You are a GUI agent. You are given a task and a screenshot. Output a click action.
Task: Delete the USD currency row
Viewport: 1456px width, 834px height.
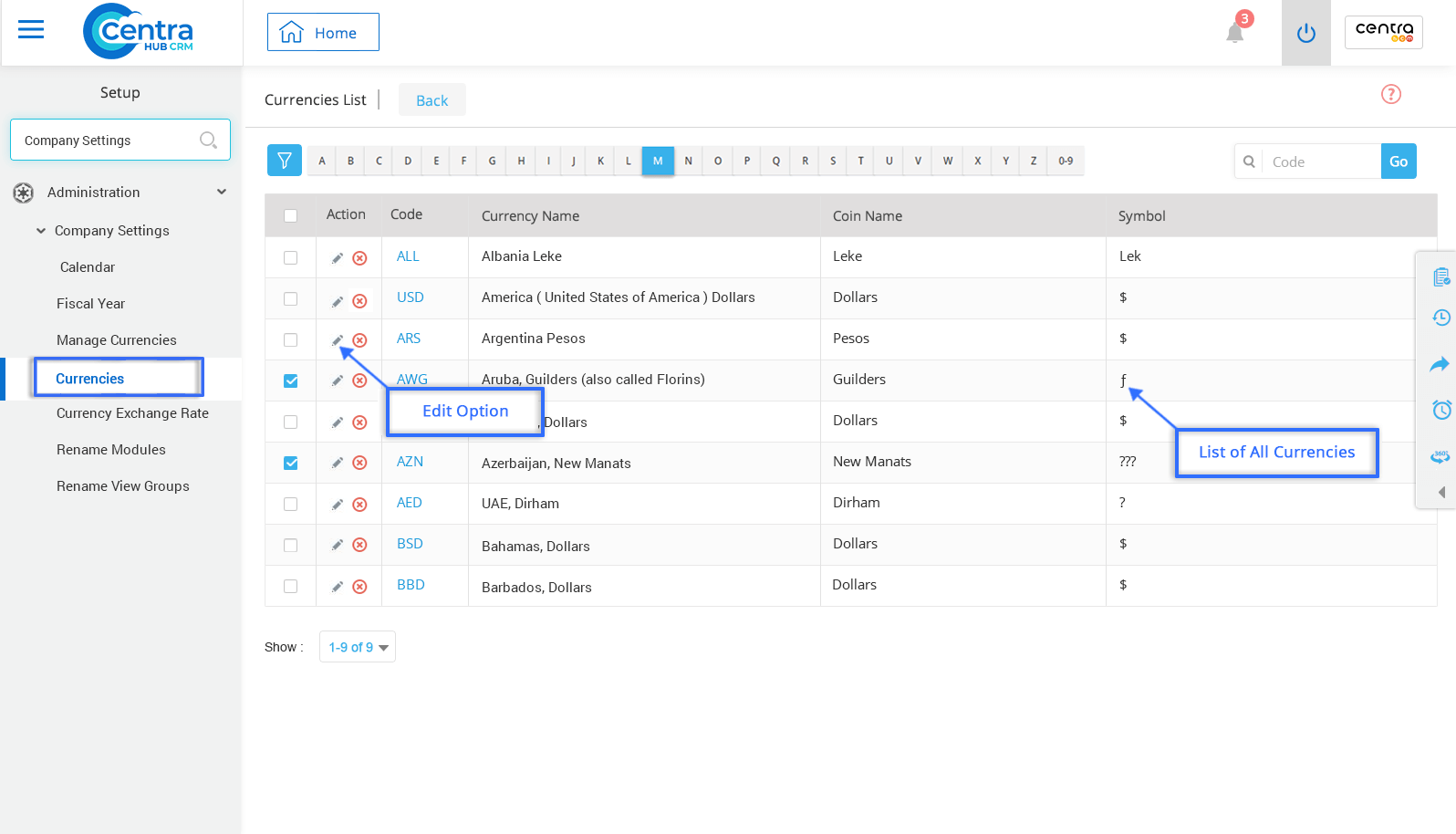click(x=360, y=301)
